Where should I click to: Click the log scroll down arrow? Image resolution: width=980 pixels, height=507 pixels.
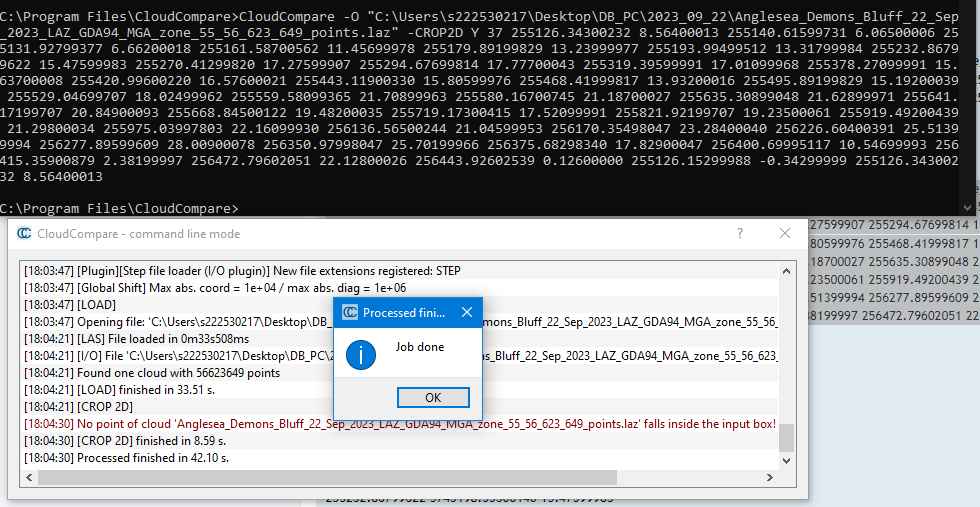tap(787, 459)
